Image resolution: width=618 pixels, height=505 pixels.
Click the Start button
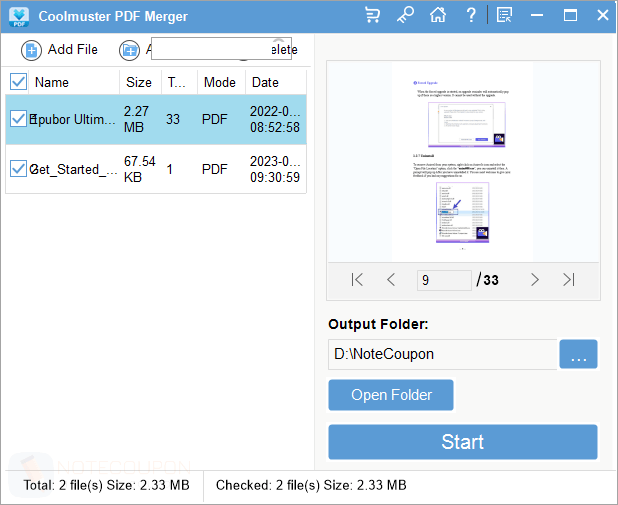tap(463, 442)
